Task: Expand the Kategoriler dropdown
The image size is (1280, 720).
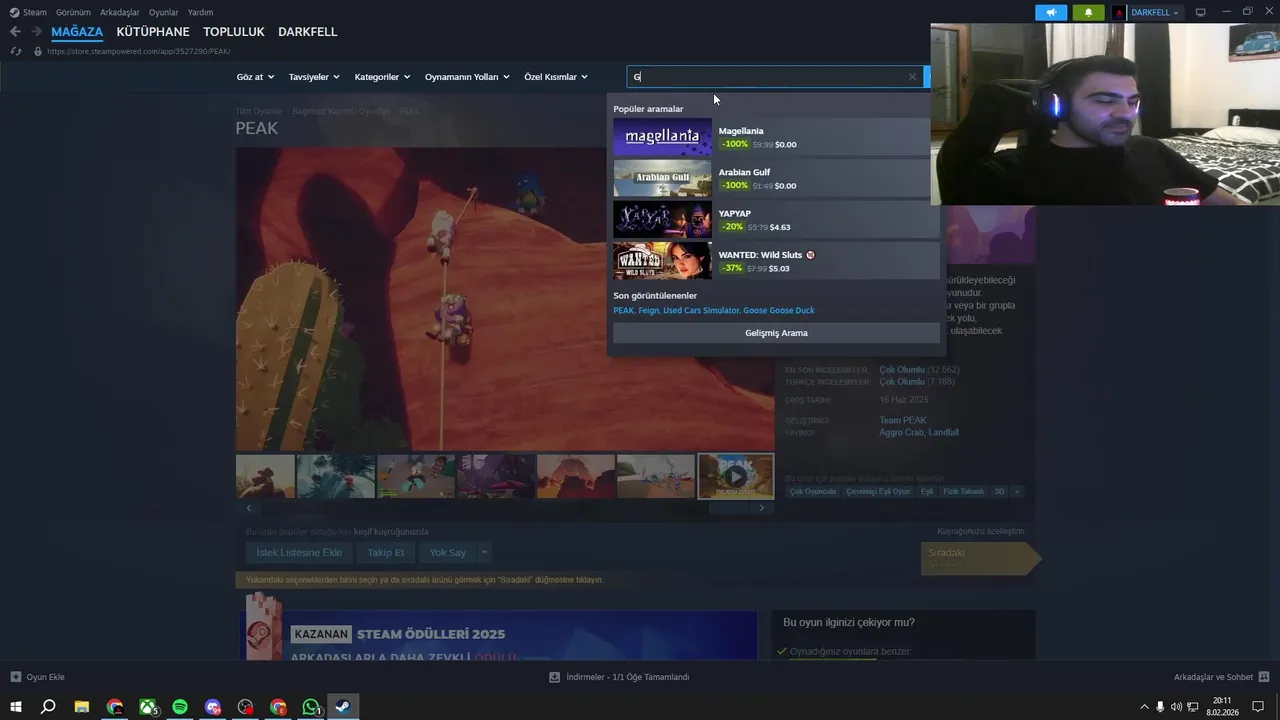Action: coord(382,77)
